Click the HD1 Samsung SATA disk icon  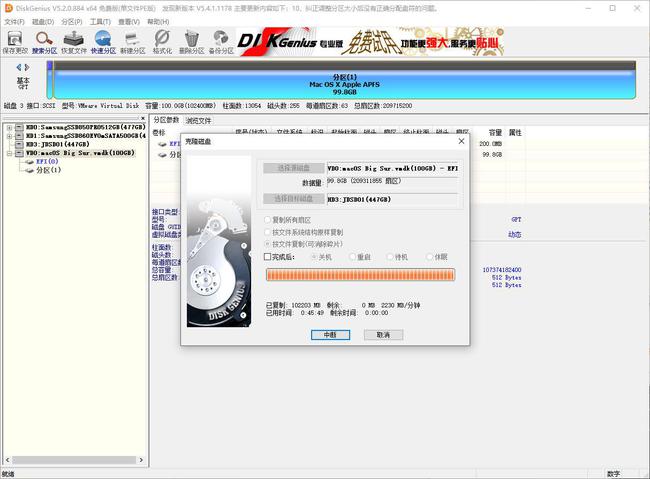click(x=19, y=136)
